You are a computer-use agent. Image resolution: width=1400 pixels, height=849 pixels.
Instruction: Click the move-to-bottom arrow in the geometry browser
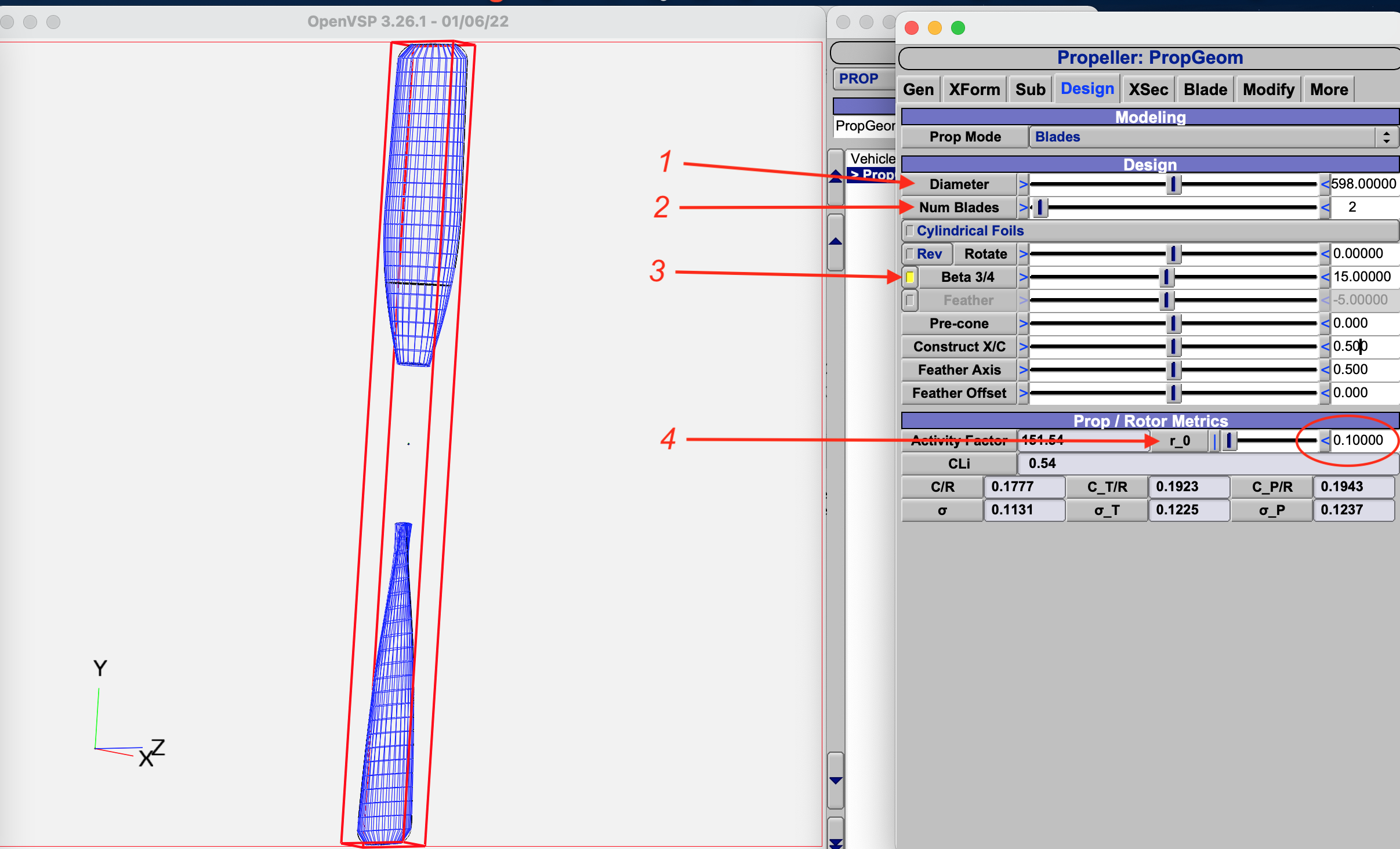pyautogui.click(x=836, y=841)
